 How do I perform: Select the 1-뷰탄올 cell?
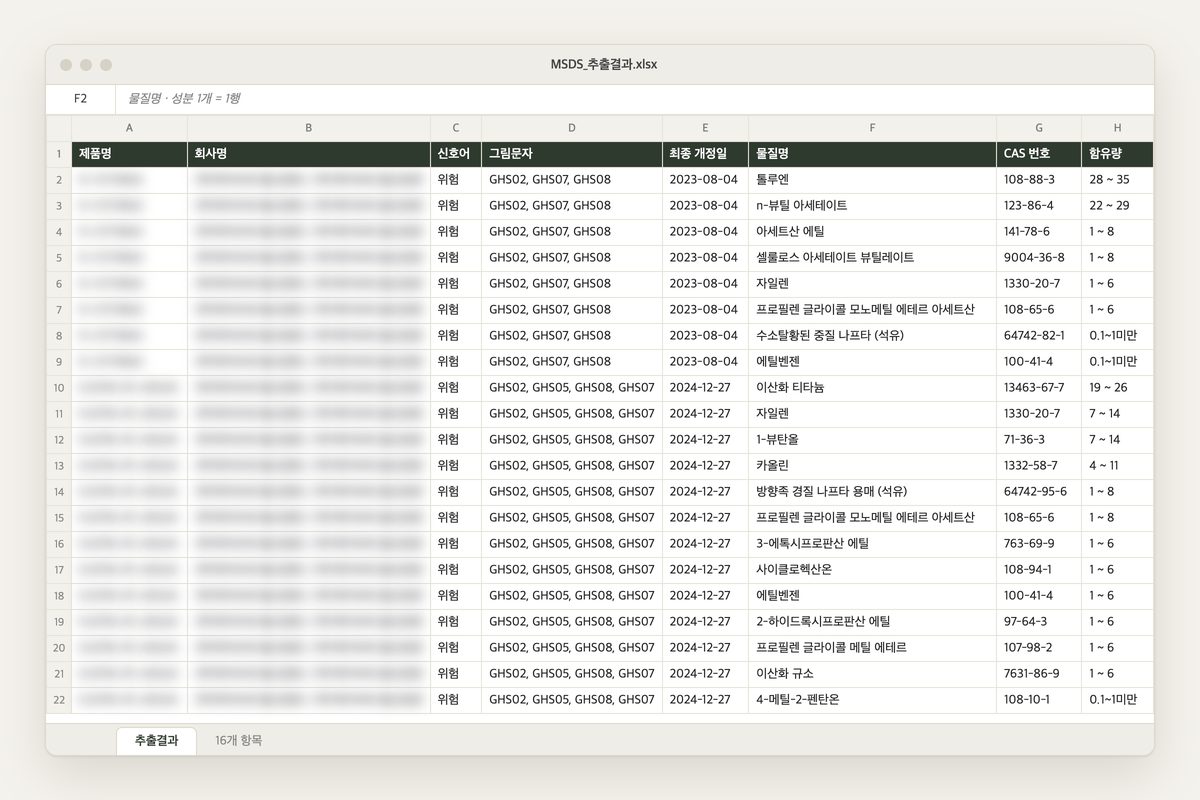click(x=872, y=440)
